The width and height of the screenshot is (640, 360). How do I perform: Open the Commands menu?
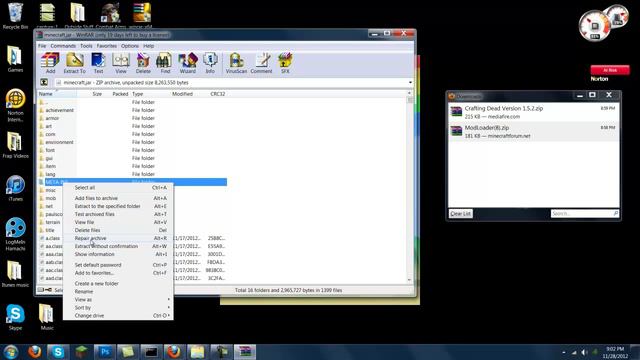point(63,46)
